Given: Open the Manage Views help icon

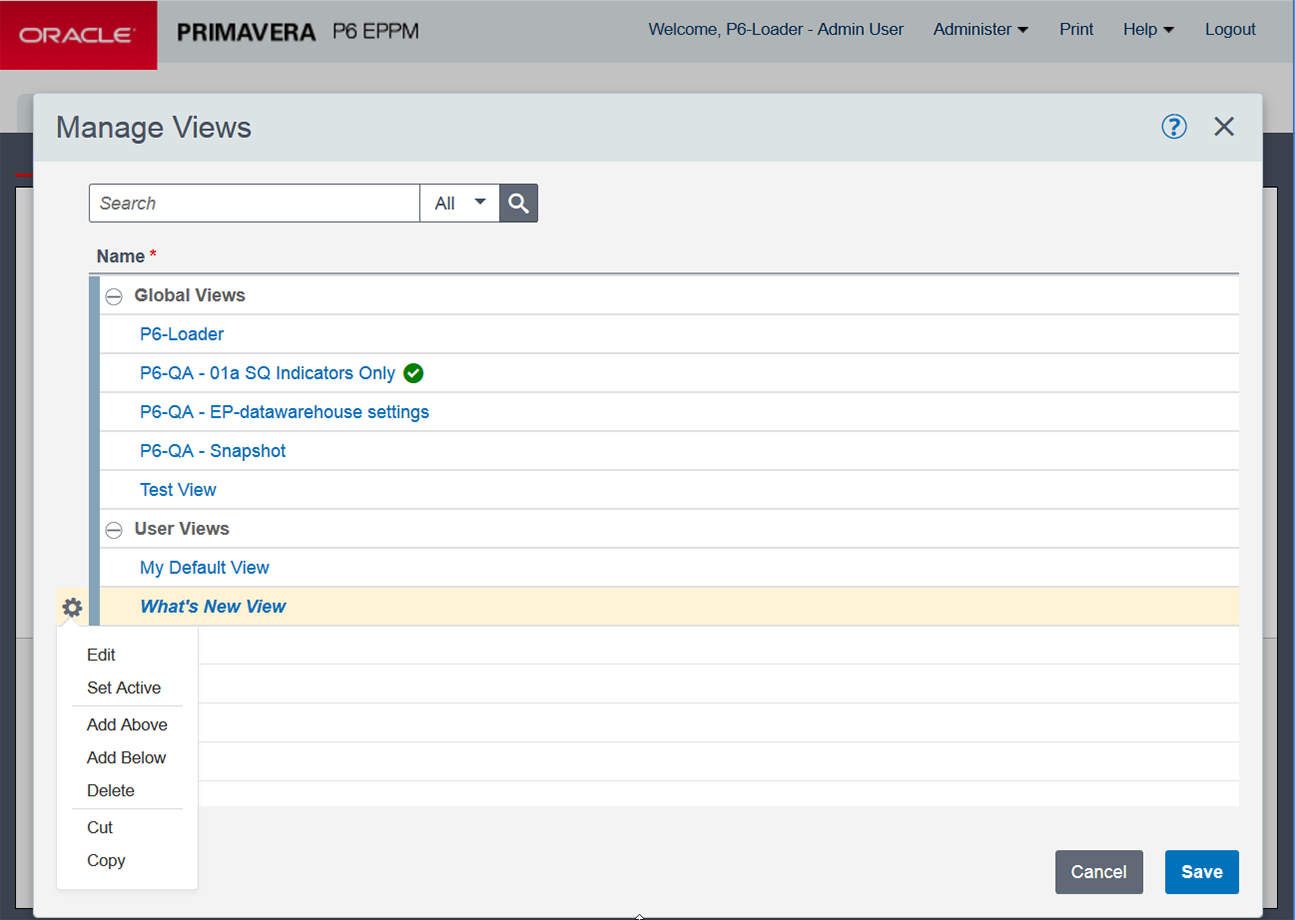Looking at the screenshot, I should click(x=1174, y=127).
